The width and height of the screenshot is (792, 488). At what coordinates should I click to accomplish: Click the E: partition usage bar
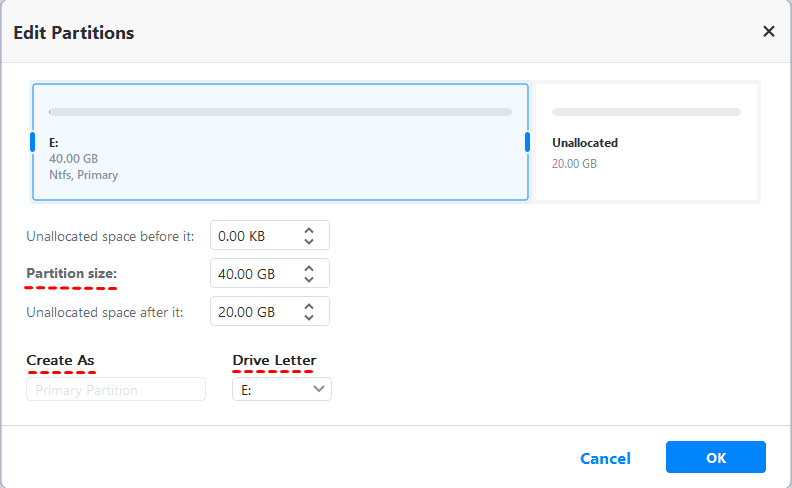coord(280,112)
